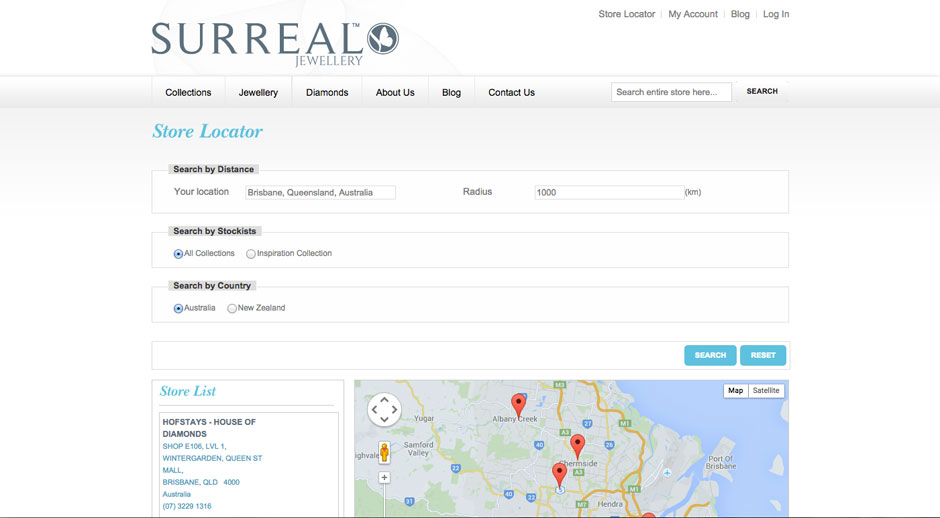Click the Albany Creek map marker
The width and height of the screenshot is (940, 518).
tap(518, 404)
